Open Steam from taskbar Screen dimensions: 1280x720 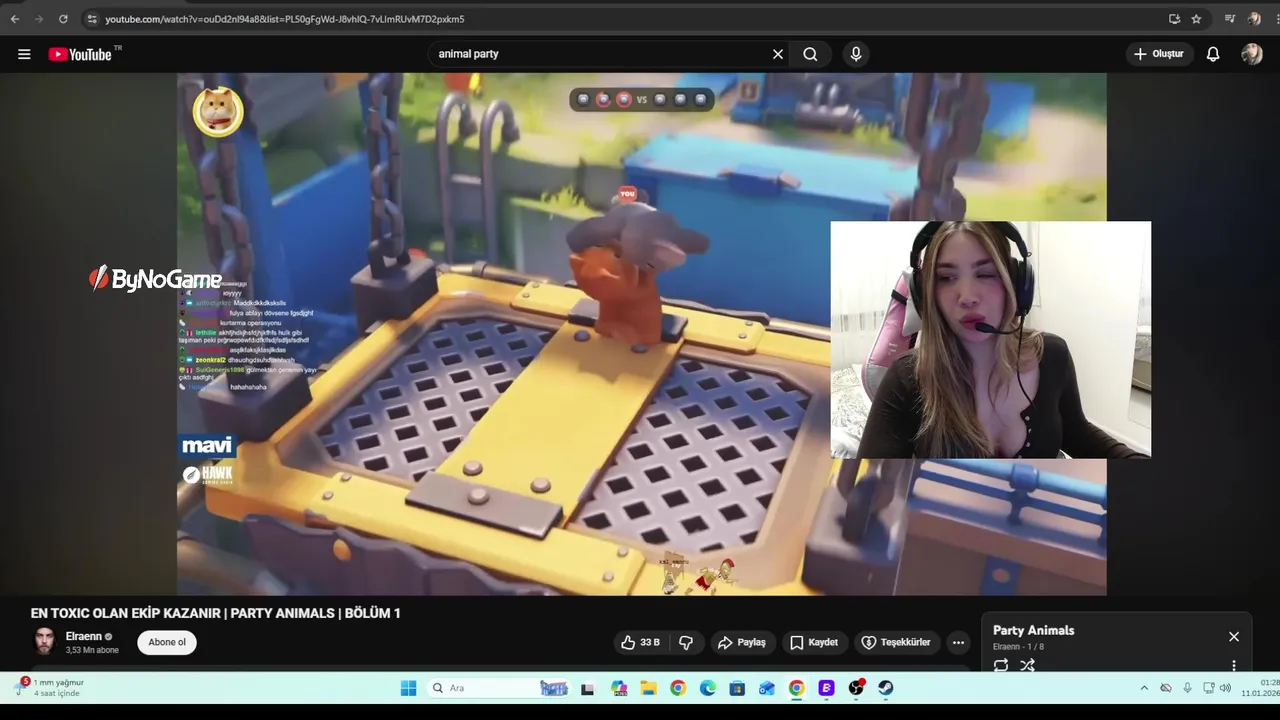[x=886, y=688]
